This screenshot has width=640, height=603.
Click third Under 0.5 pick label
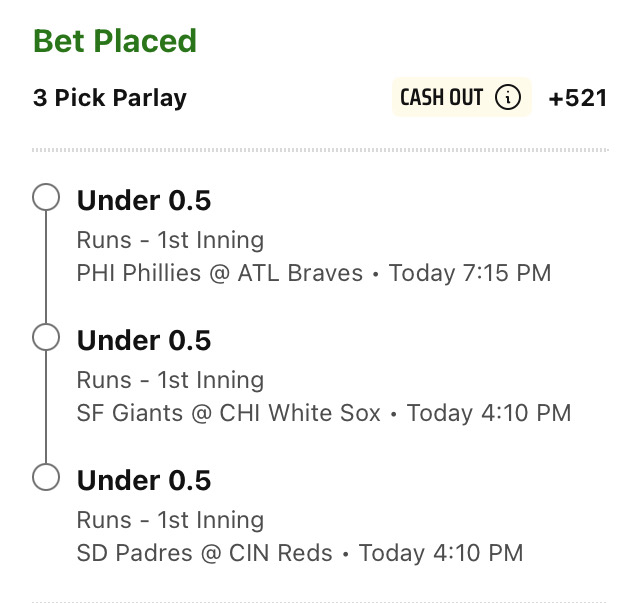(x=144, y=480)
